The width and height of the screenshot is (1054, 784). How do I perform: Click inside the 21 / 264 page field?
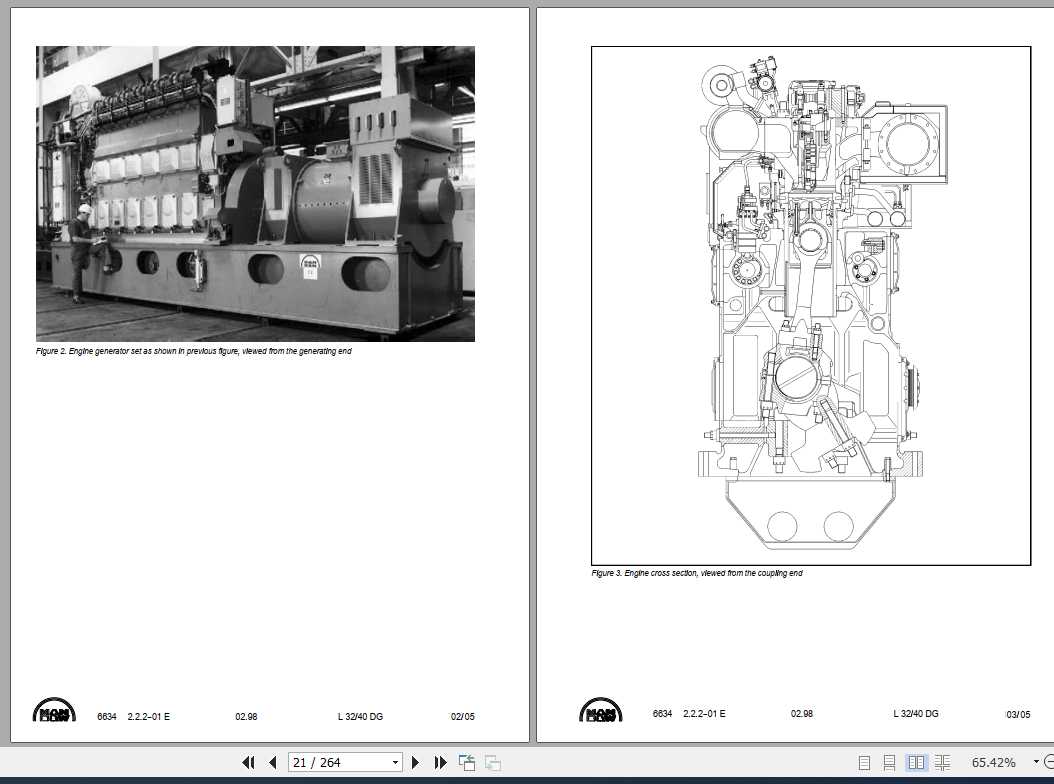click(x=330, y=762)
